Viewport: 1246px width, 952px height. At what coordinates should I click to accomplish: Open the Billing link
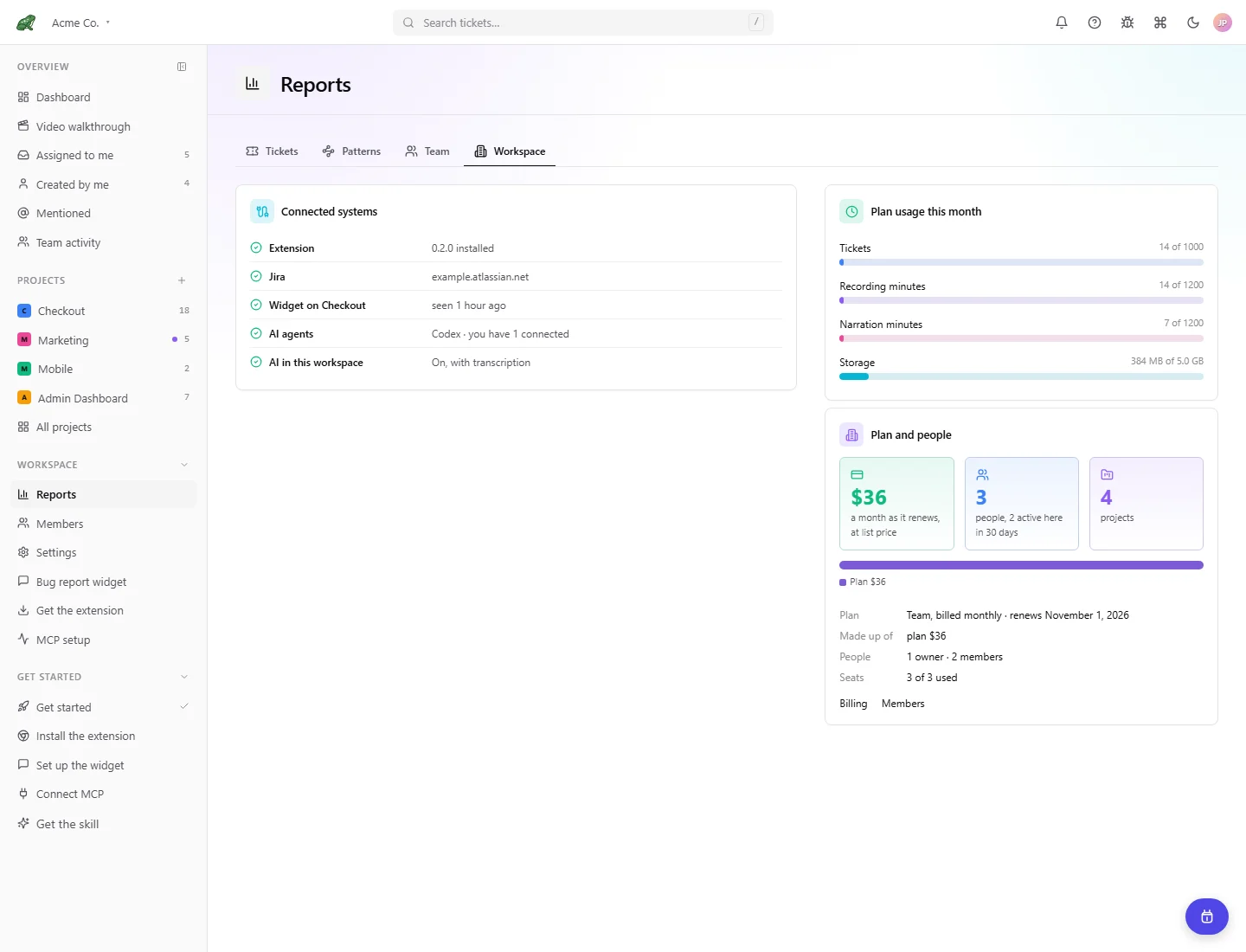click(x=853, y=704)
